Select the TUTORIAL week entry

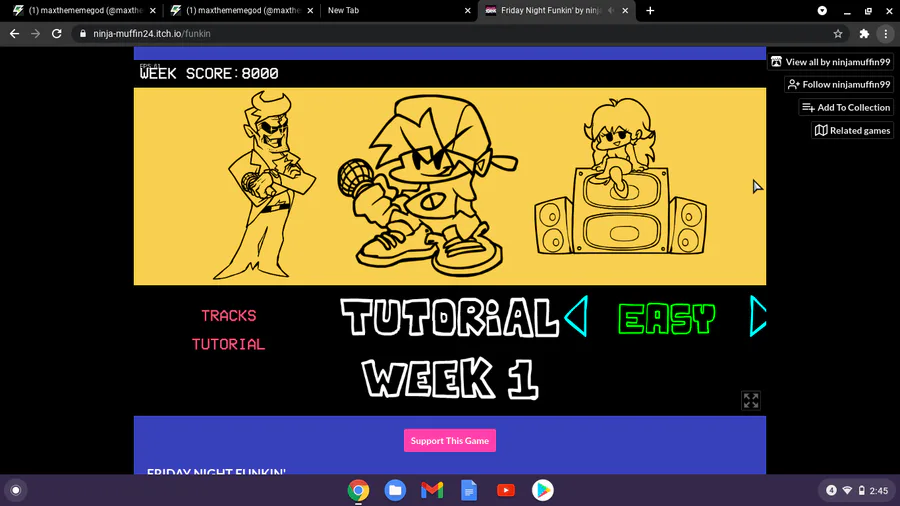coord(449,317)
